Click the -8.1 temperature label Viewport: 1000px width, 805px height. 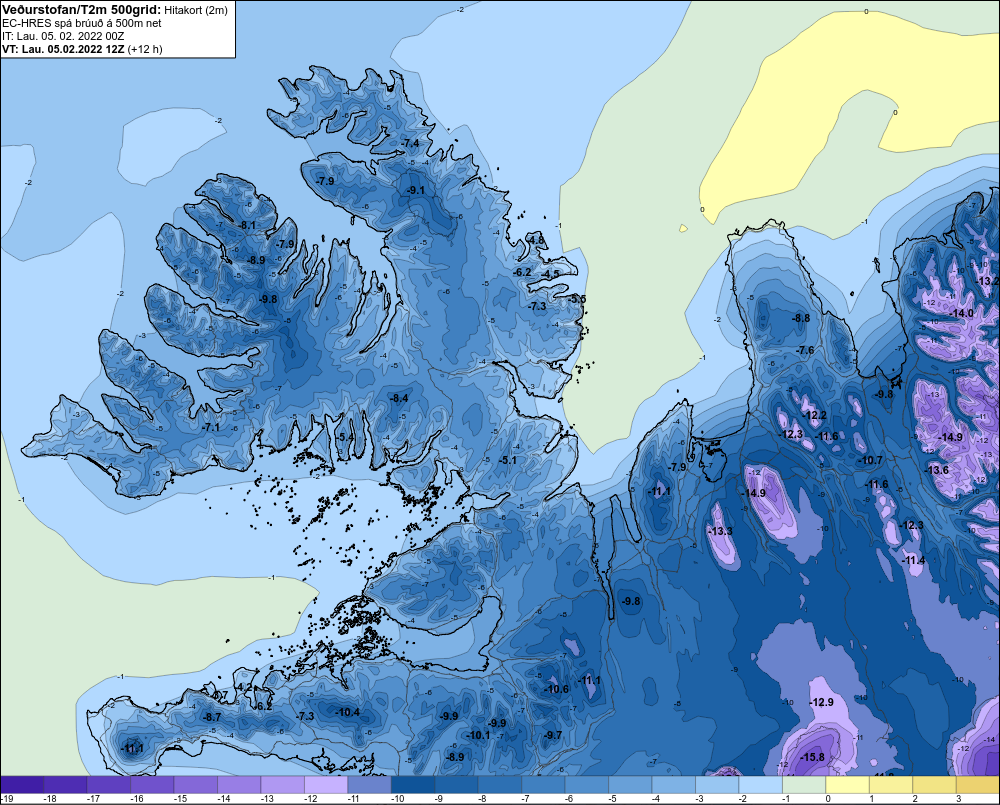[247, 225]
